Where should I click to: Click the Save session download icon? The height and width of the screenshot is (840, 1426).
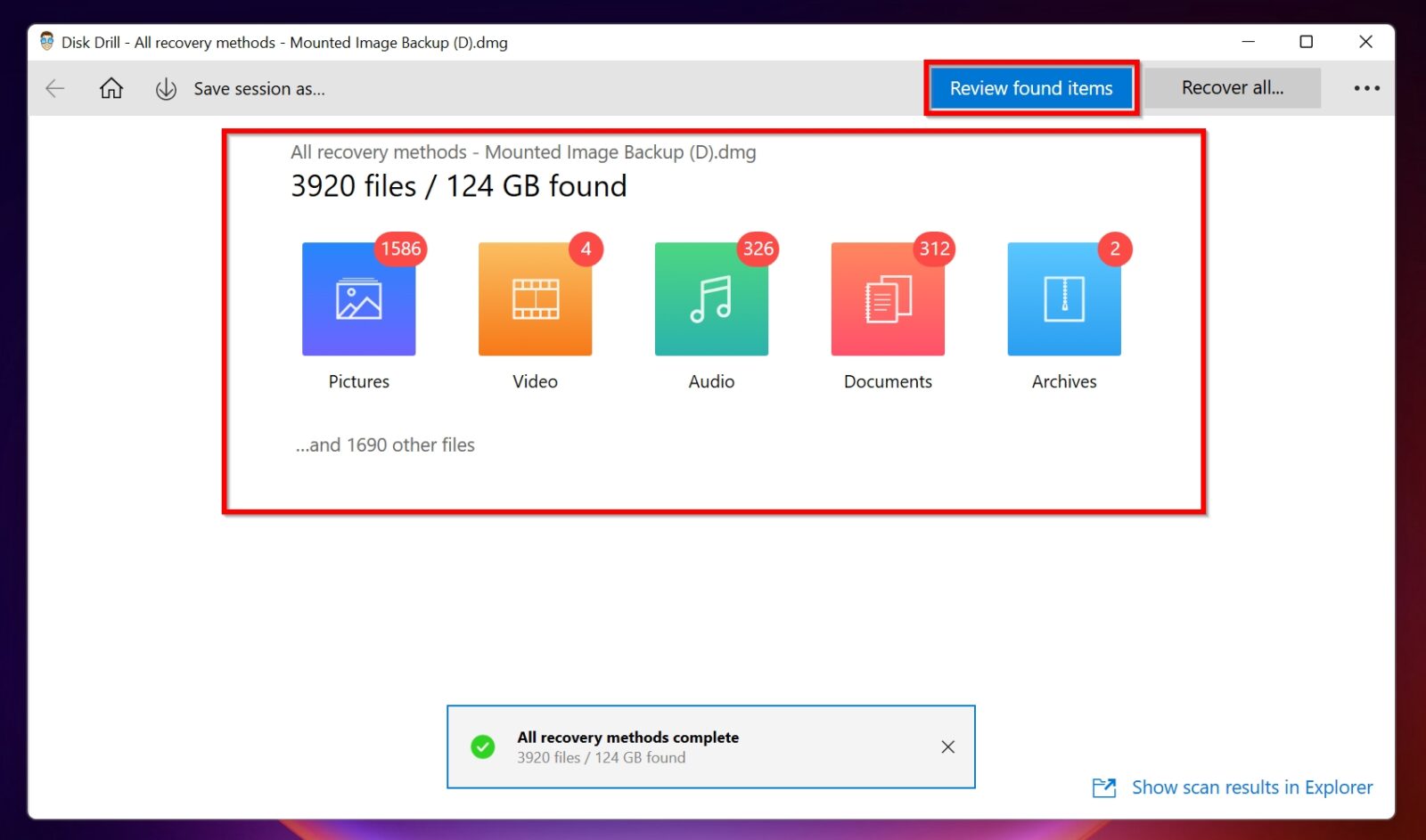tap(166, 88)
